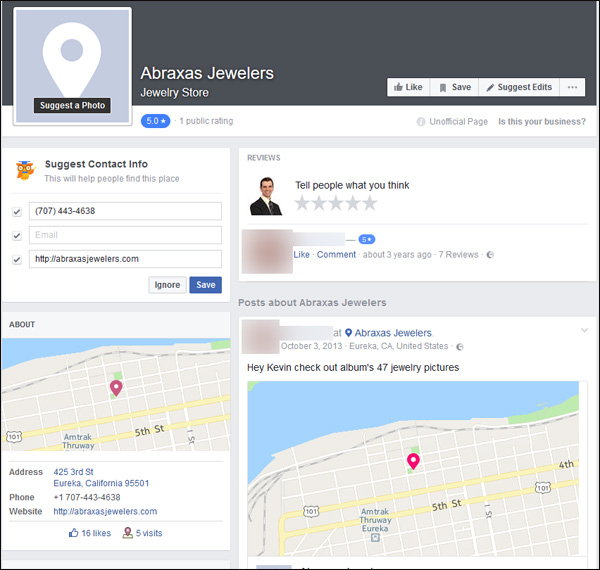Click the pink pin on the post's map
Image resolution: width=600 pixels, height=570 pixels.
pyautogui.click(x=413, y=461)
